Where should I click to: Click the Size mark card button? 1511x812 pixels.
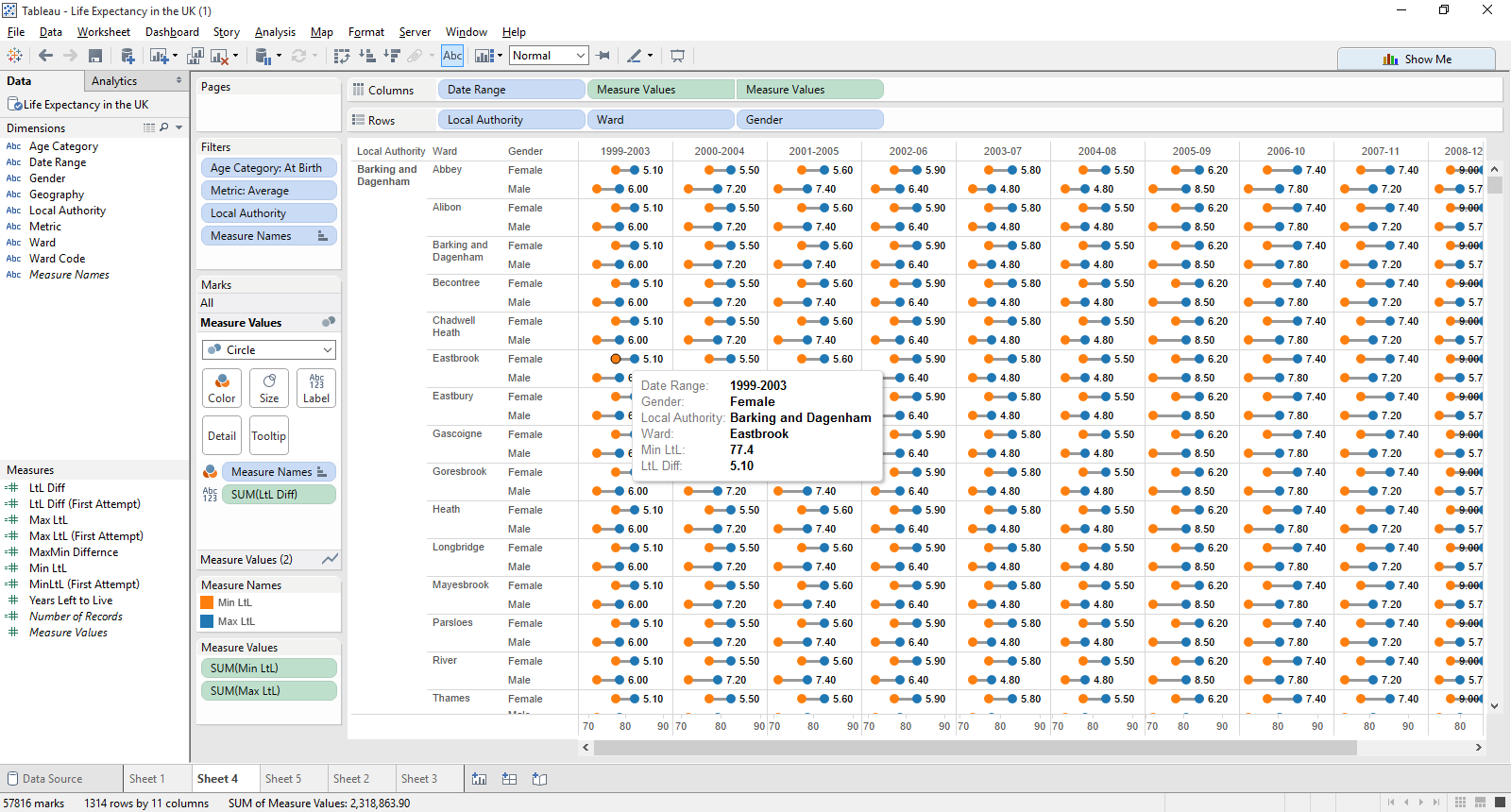click(269, 388)
